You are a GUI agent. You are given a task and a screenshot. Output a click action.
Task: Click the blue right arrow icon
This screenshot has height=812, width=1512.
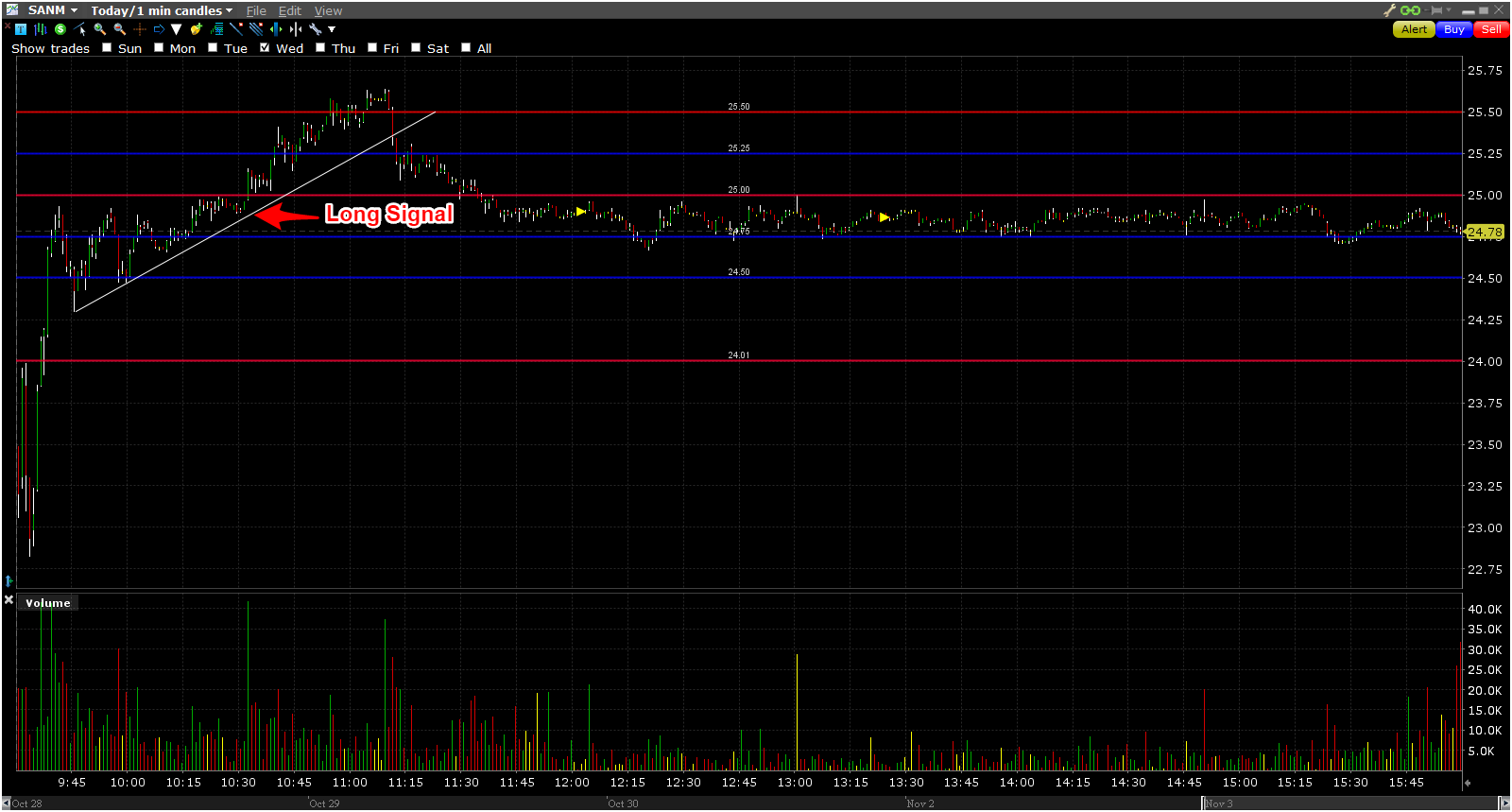159,29
